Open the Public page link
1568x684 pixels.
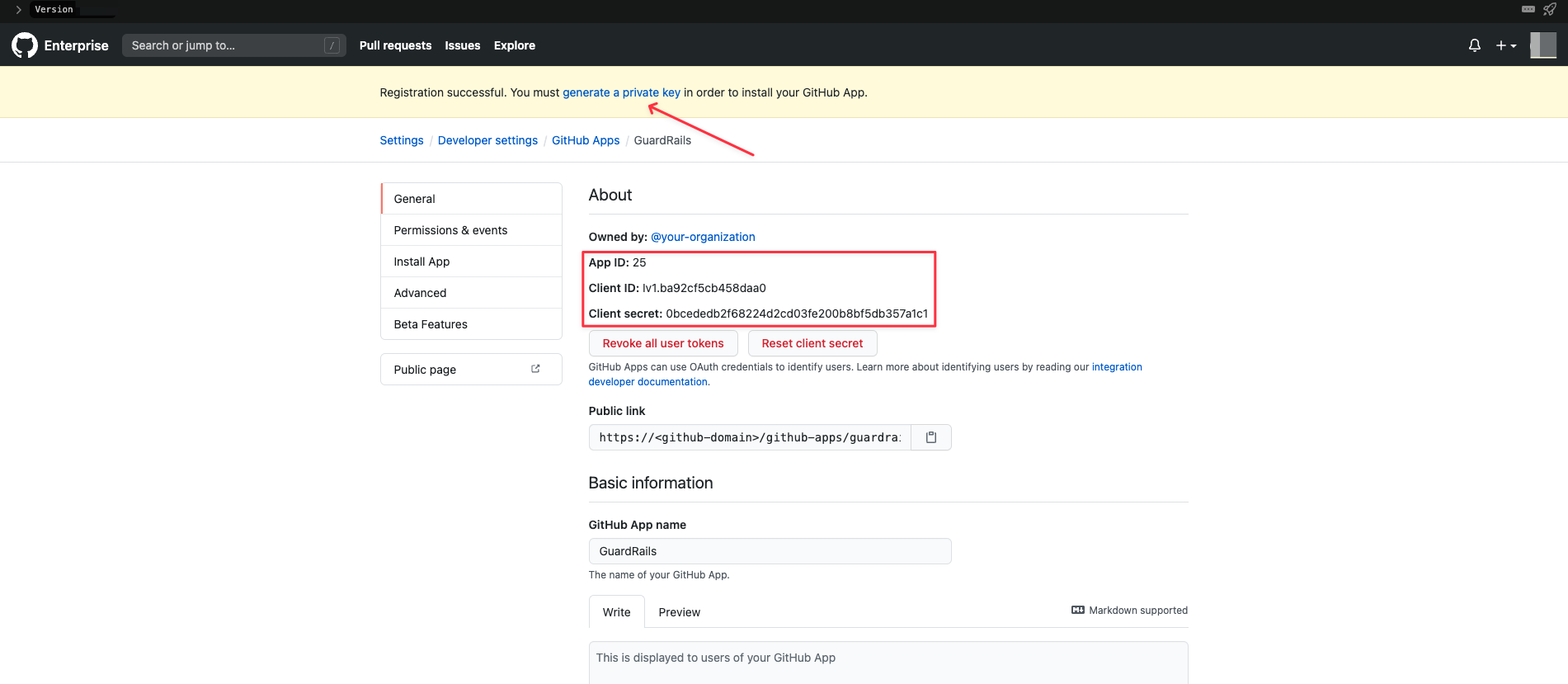pyautogui.click(x=471, y=370)
